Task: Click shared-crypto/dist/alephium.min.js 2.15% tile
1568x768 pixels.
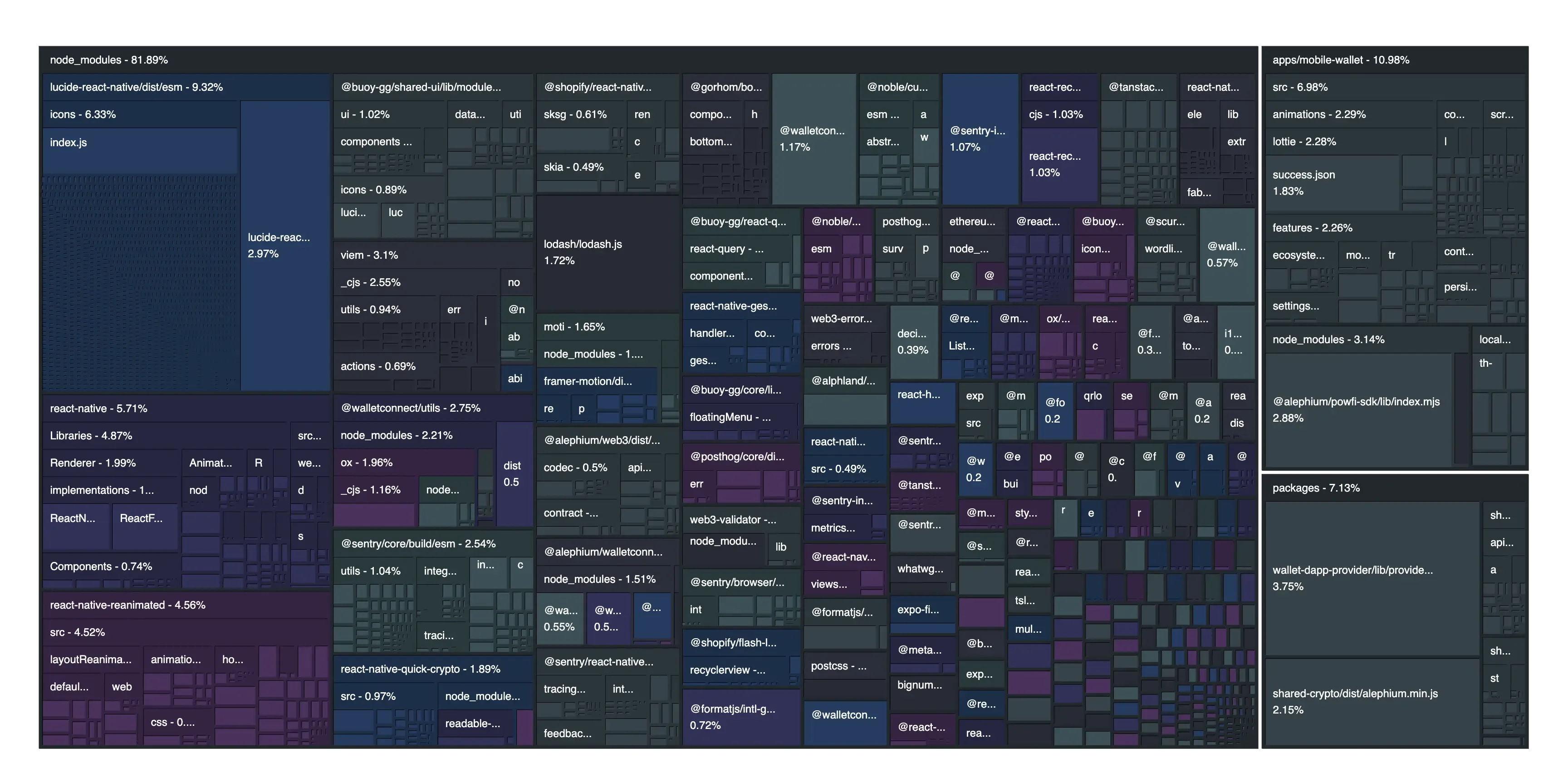Action: (1372, 702)
